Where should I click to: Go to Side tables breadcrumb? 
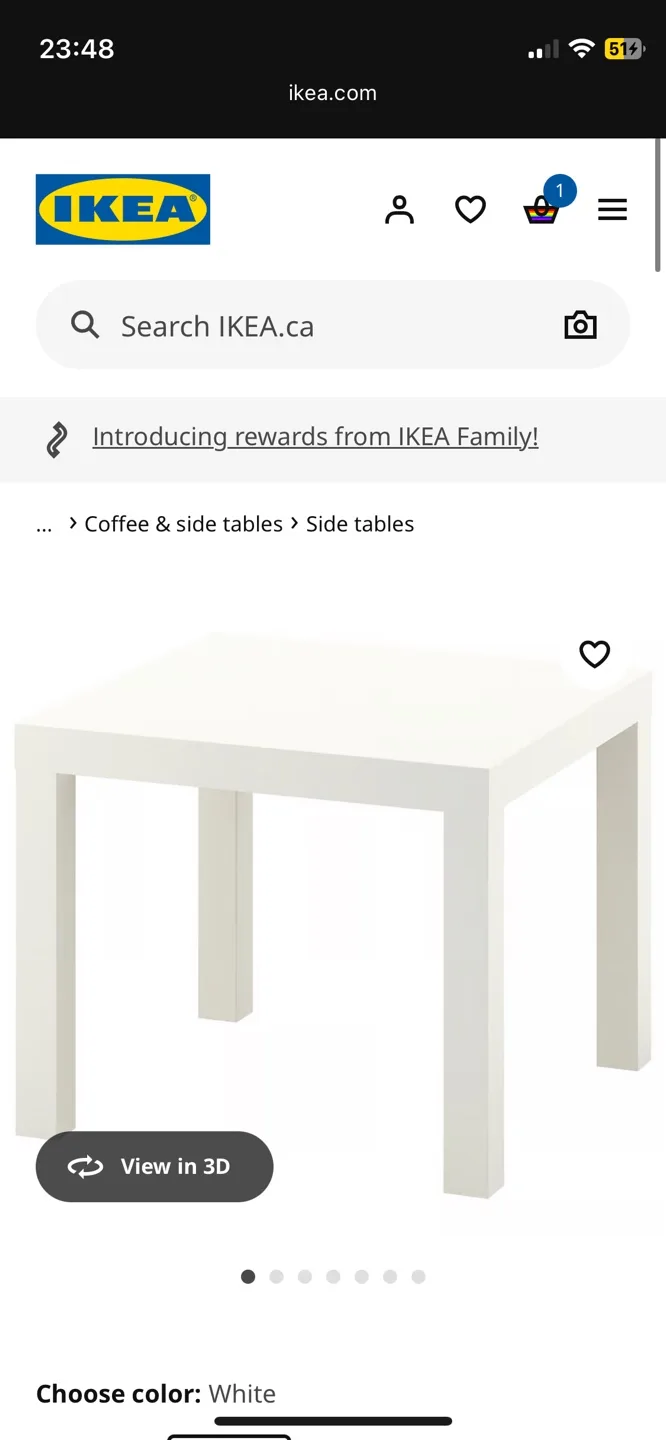pyautogui.click(x=360, y=524)
